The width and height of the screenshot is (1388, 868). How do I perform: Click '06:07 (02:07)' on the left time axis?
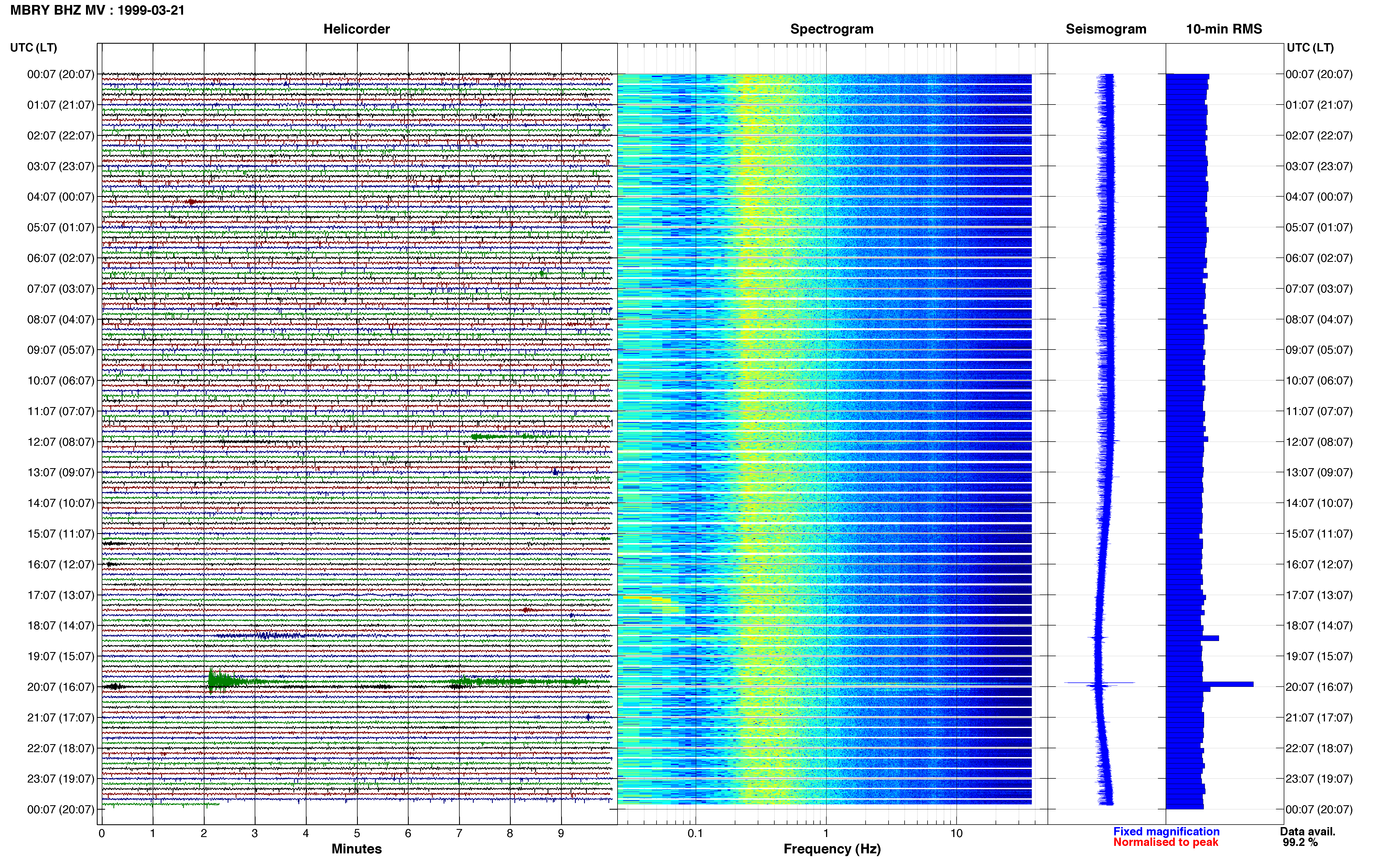point(60,258)
